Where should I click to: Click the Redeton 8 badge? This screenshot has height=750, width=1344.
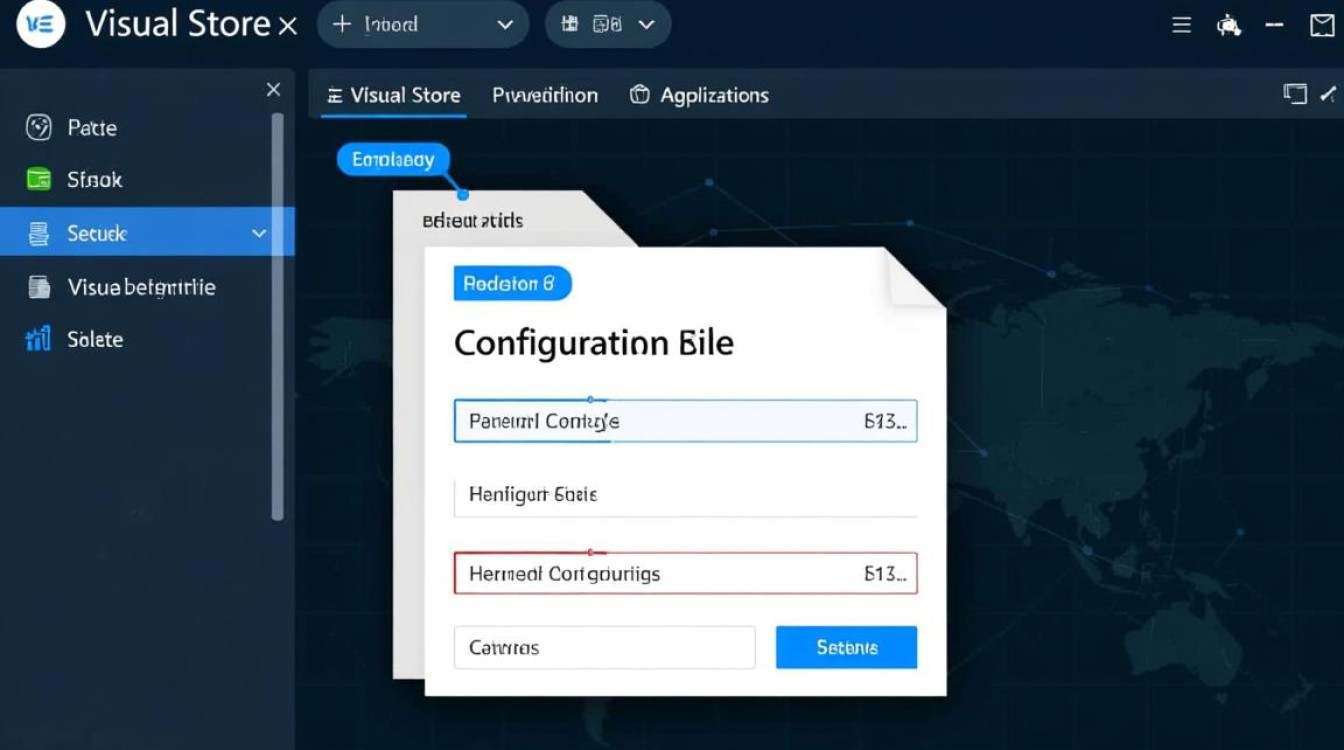(x=512, y=284)
